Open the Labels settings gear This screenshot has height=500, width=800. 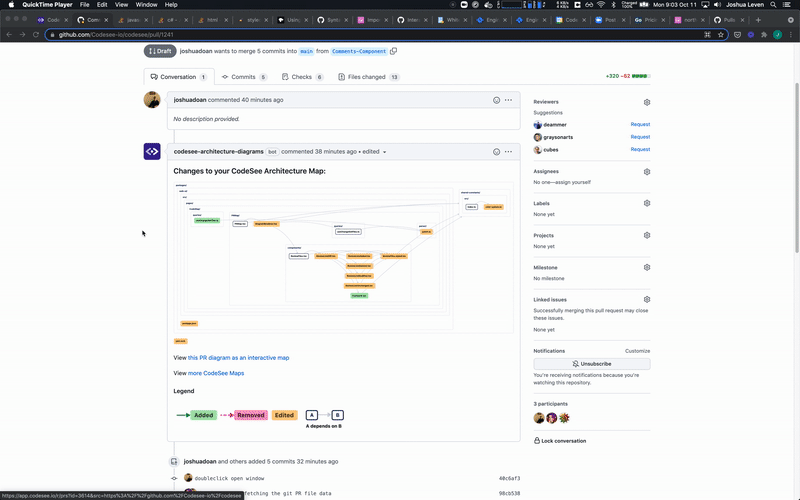coord(647,203)
